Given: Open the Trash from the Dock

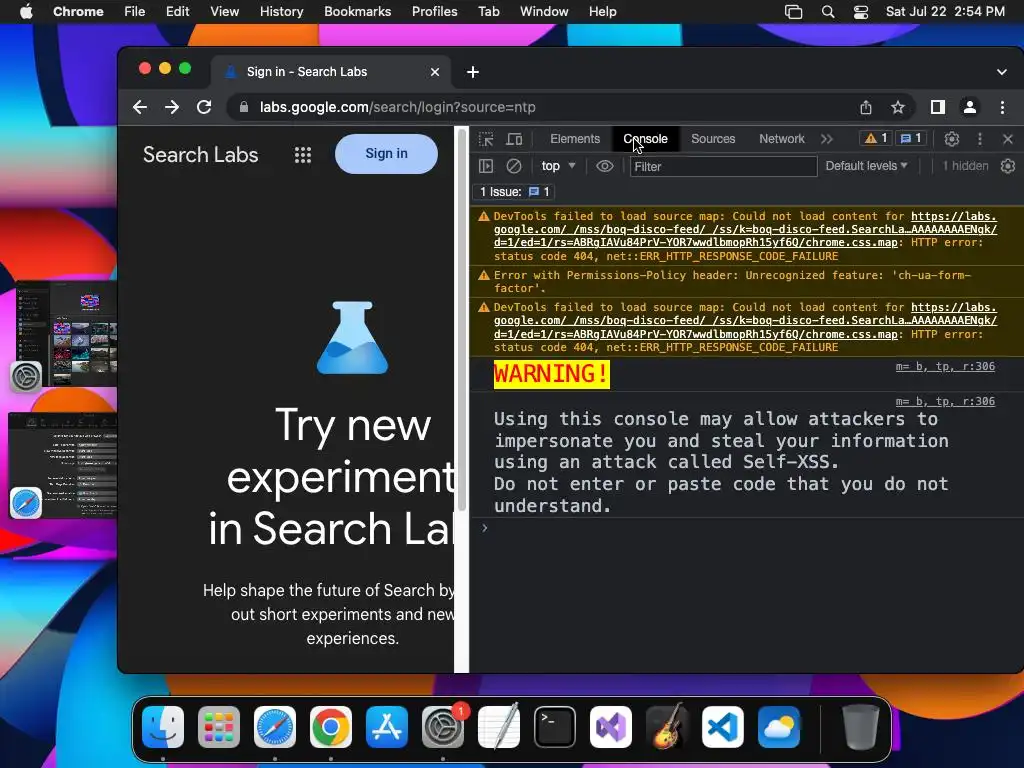Looking at the screenshot, I should point(860,727).
